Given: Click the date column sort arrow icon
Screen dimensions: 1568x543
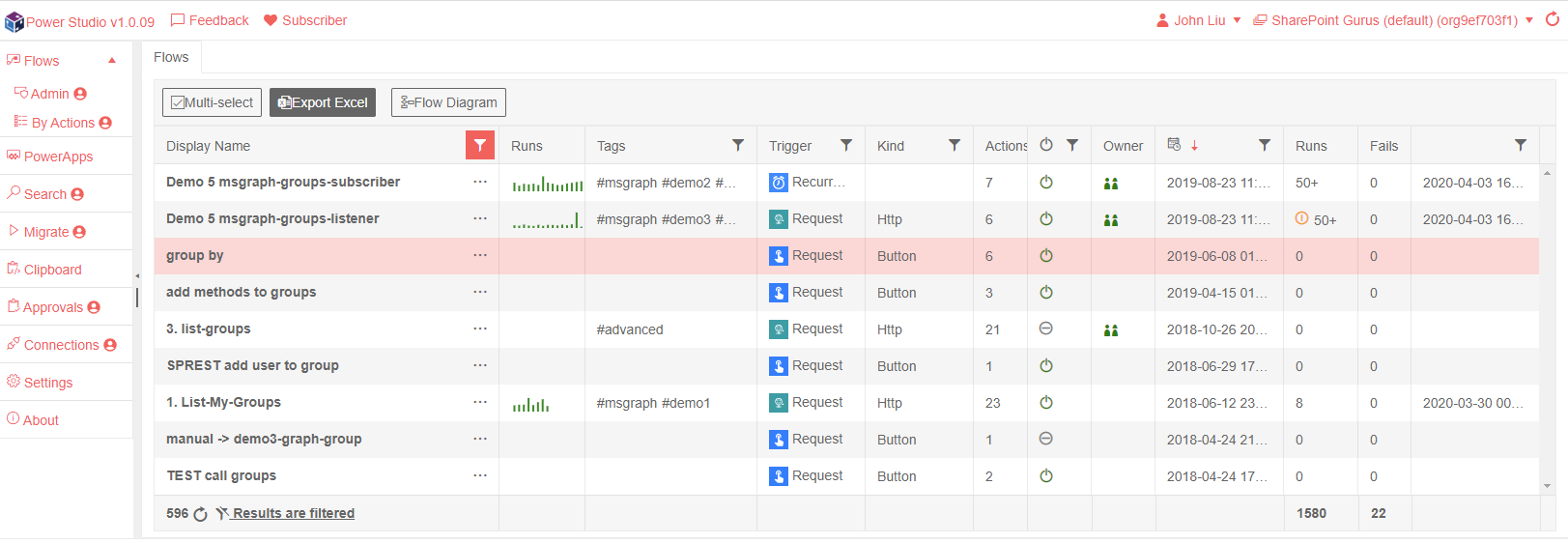Looking at the screenshot, I should pos(1194,145).
